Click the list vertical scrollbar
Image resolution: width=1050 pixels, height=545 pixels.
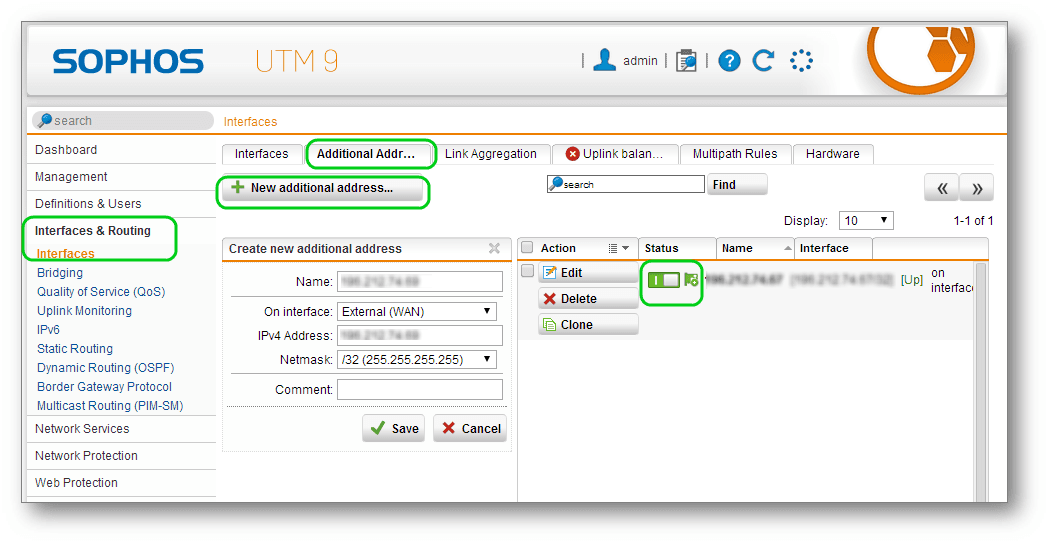click(981, 382)
